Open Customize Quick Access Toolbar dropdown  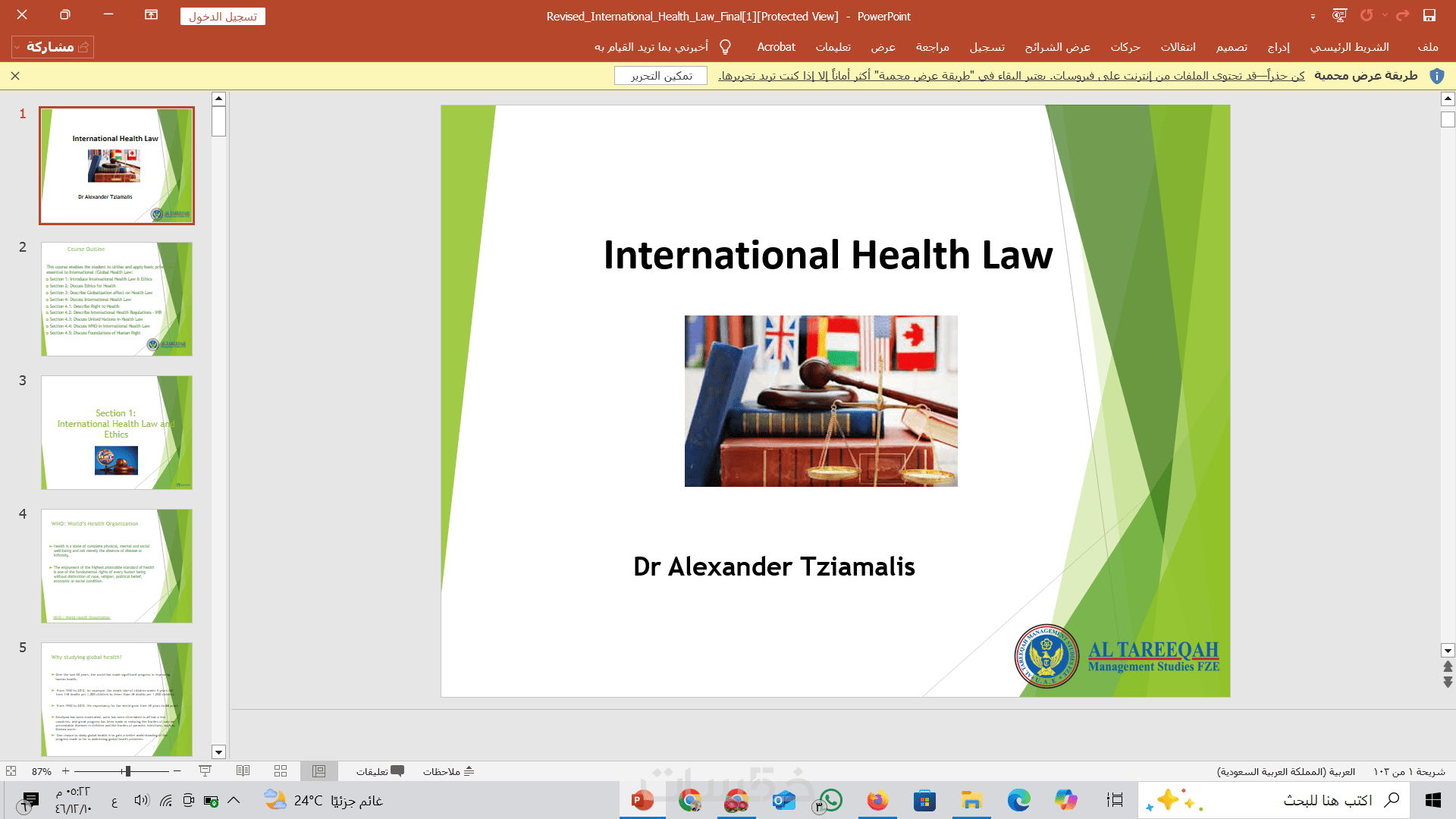point(1313,16)
